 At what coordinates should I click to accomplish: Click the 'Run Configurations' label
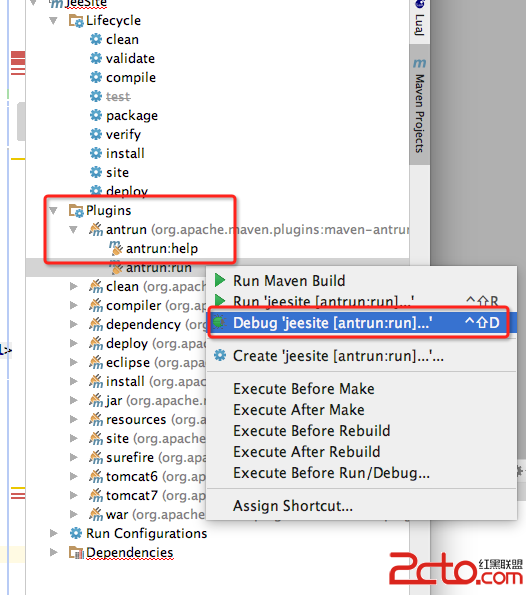click(146, 533)
